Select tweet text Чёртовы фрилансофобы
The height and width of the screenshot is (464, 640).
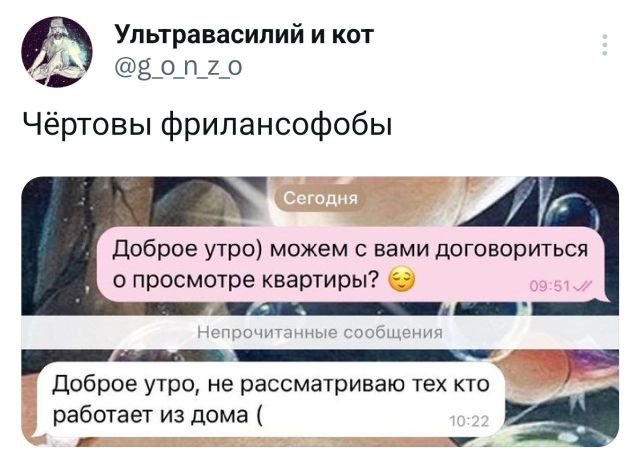pyautogui.click(x=207, y=124)
